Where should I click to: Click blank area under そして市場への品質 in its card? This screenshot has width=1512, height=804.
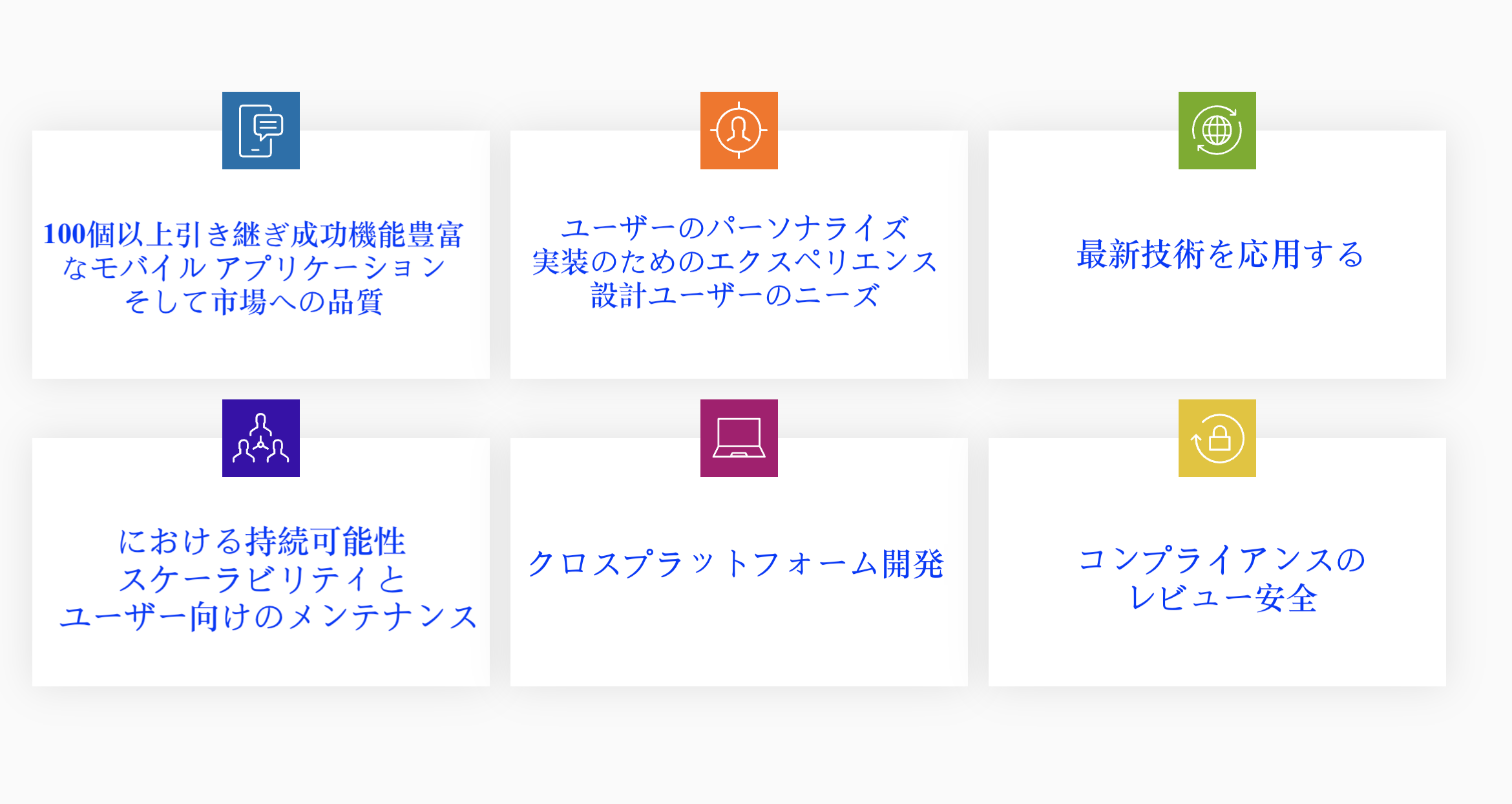click(260, 349)
